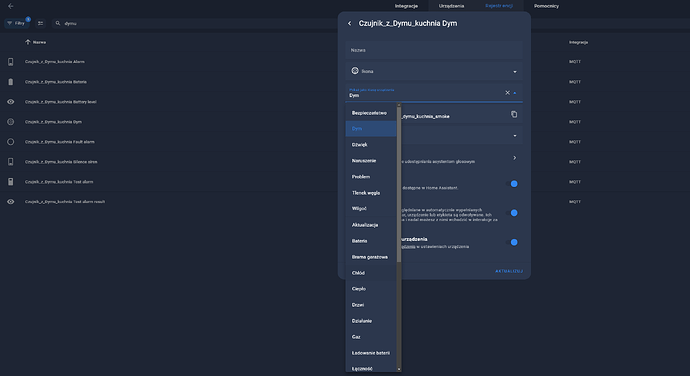Click the smoke icon of the kuchnia Dym row
Image resolution: width=690 pixels, height=376 pixels.
point(11,122)
